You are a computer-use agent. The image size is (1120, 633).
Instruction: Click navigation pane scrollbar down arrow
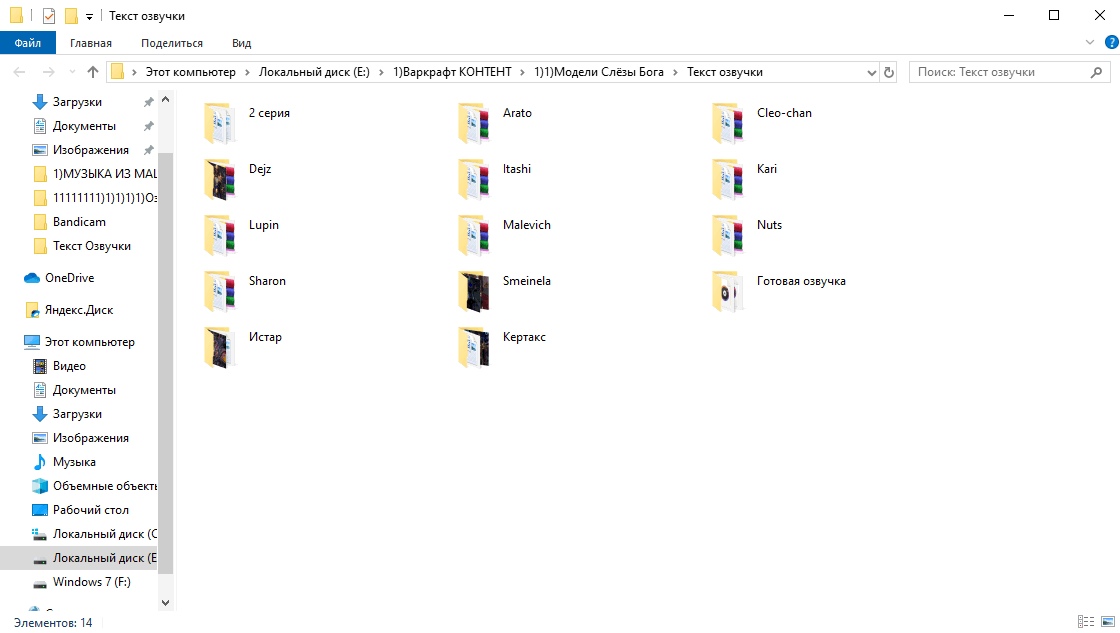[x=165, y=602]
